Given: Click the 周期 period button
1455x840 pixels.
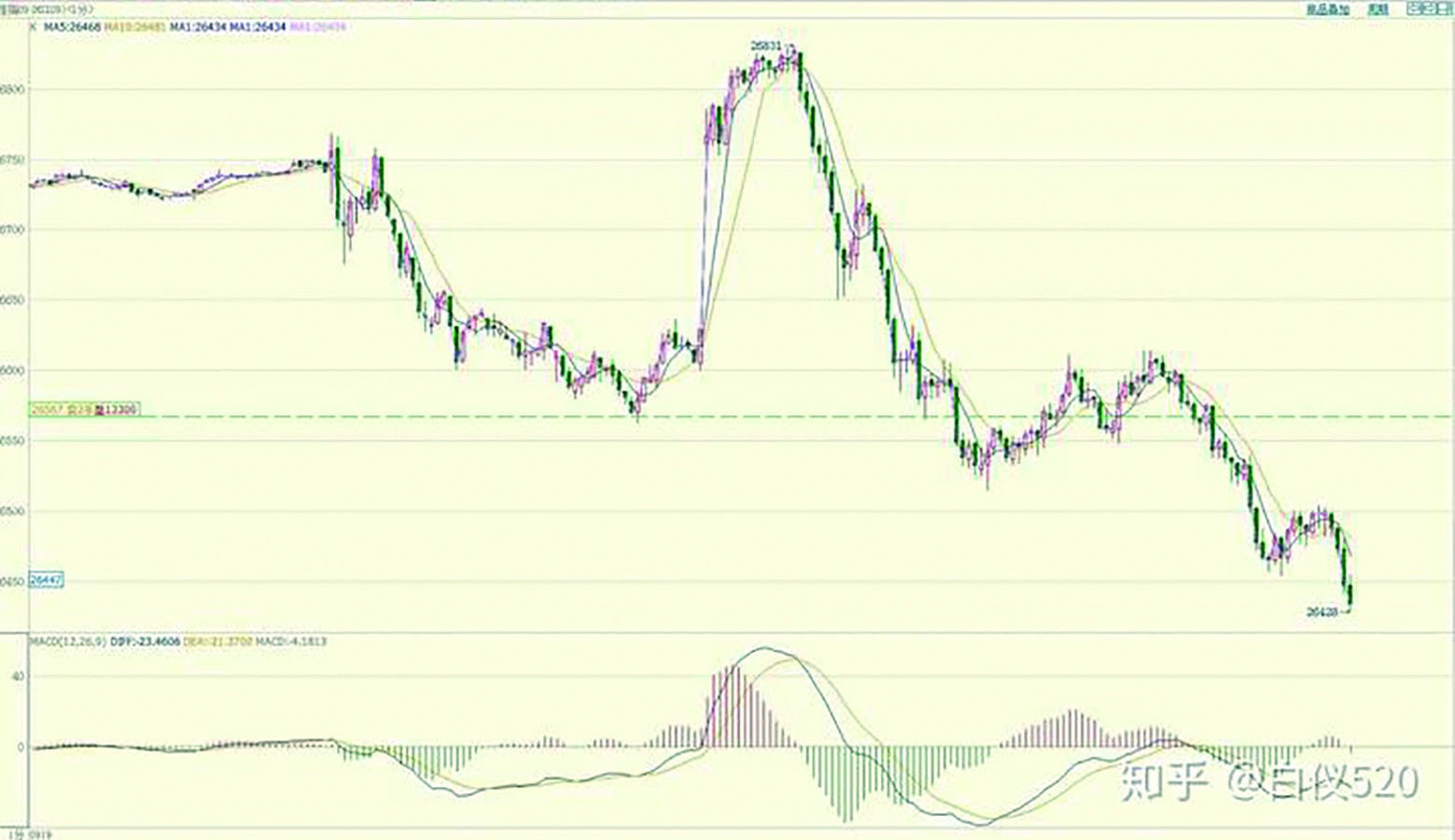Looking at the screenshot, I should coord(1378,9).
